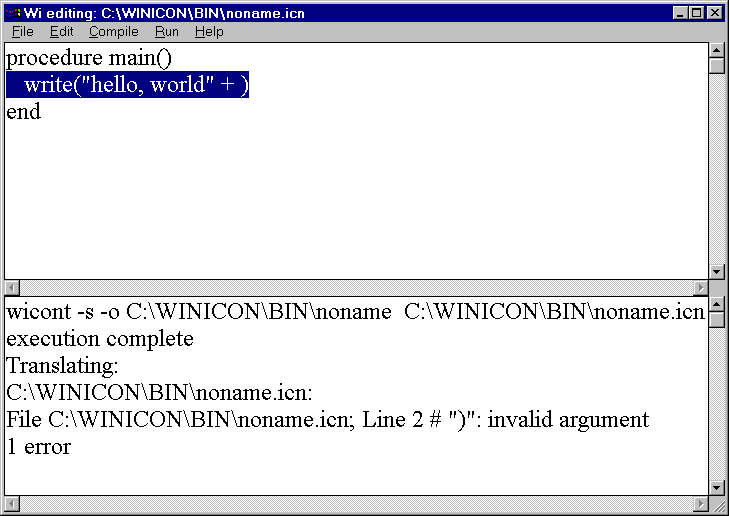Open the Run menu
Screen dimensions: 729x516
click(x=167, y=32)
